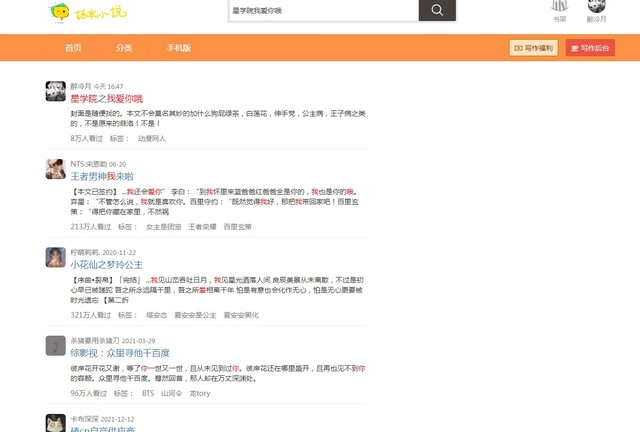Image resolution: width=640 pixels, height=432 pixels.
Task: Open 醉冷月 author avatar in first result
Action: pos(55,92)
